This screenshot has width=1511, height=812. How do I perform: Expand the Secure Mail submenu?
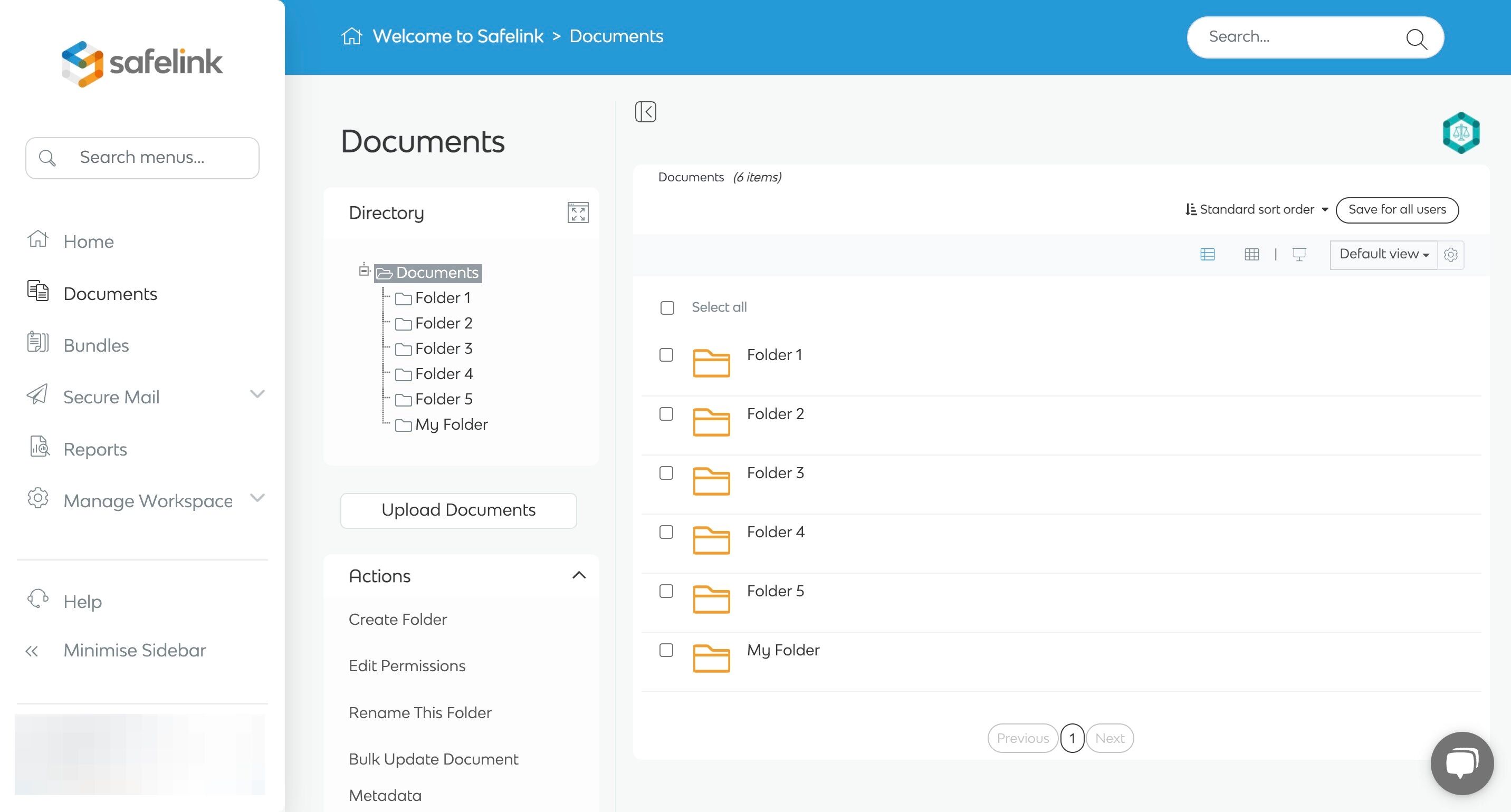[257, 394]
